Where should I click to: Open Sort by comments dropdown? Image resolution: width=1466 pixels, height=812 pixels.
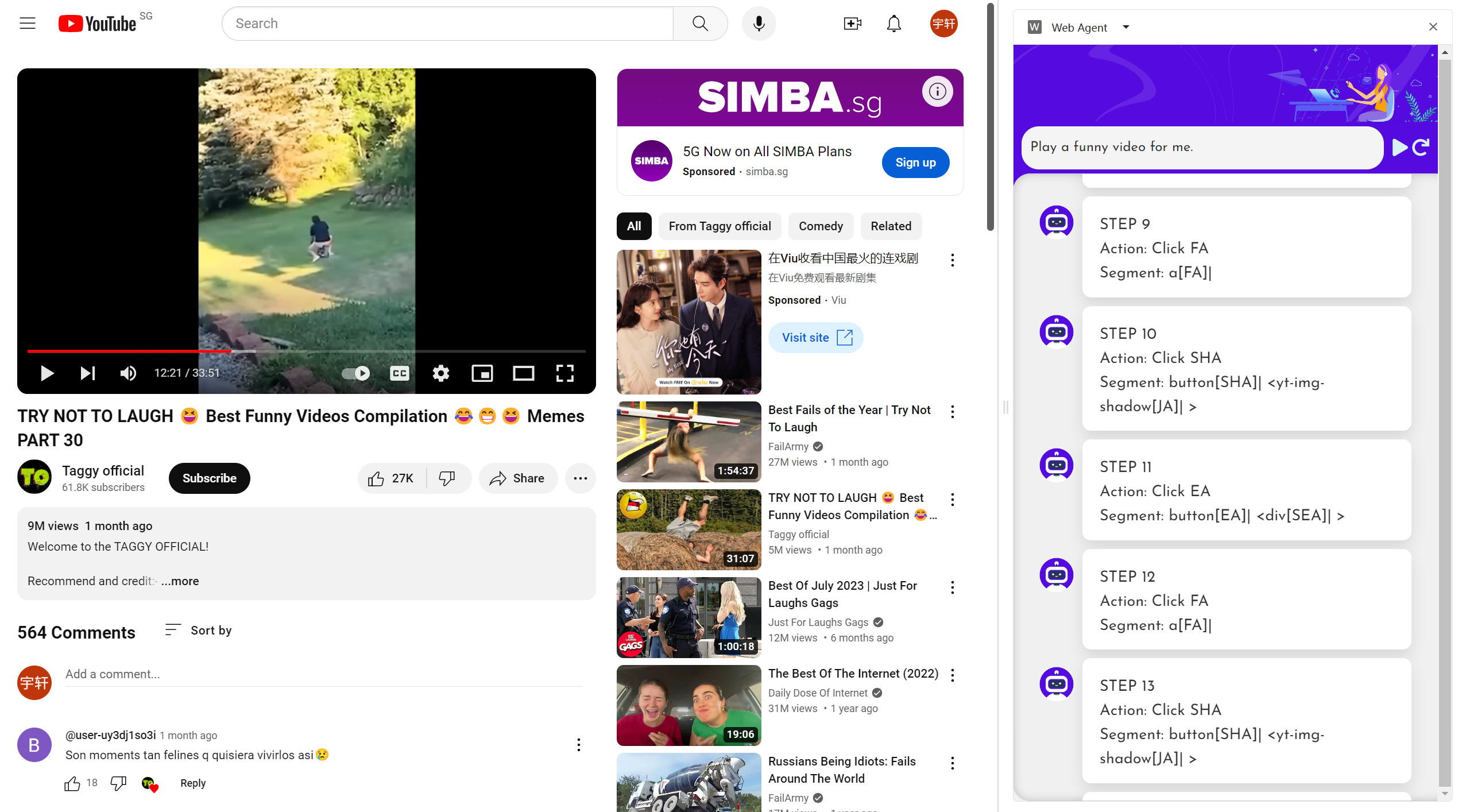(x=198, y=631)
